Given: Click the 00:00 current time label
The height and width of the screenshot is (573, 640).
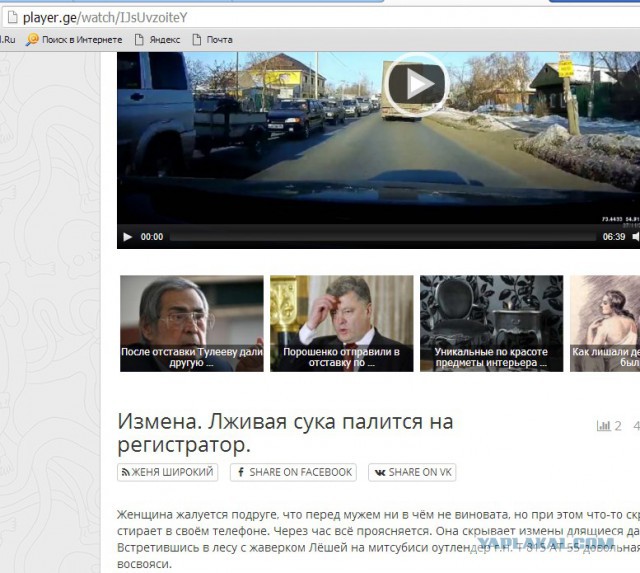Looking at the screenshot, I should pos(152,237).
